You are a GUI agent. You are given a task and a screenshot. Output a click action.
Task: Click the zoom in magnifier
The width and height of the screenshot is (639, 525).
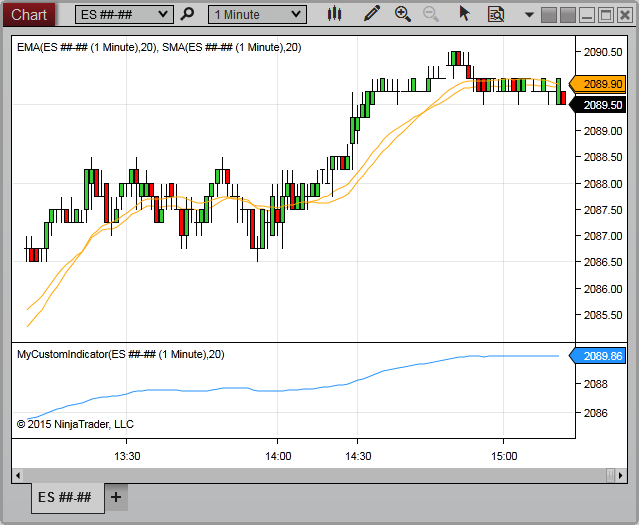click(403, 14)
